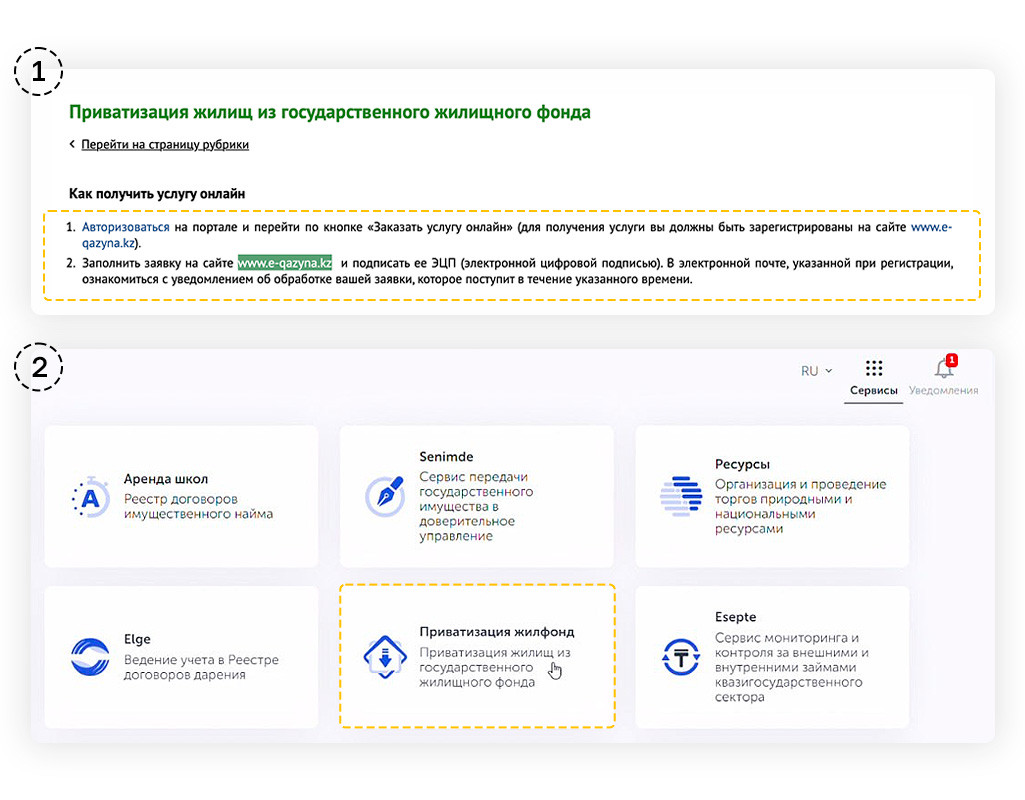Viewport: 1025px width, 800px height.
Task: Open the Esepte service card
Action: point(772,657)
